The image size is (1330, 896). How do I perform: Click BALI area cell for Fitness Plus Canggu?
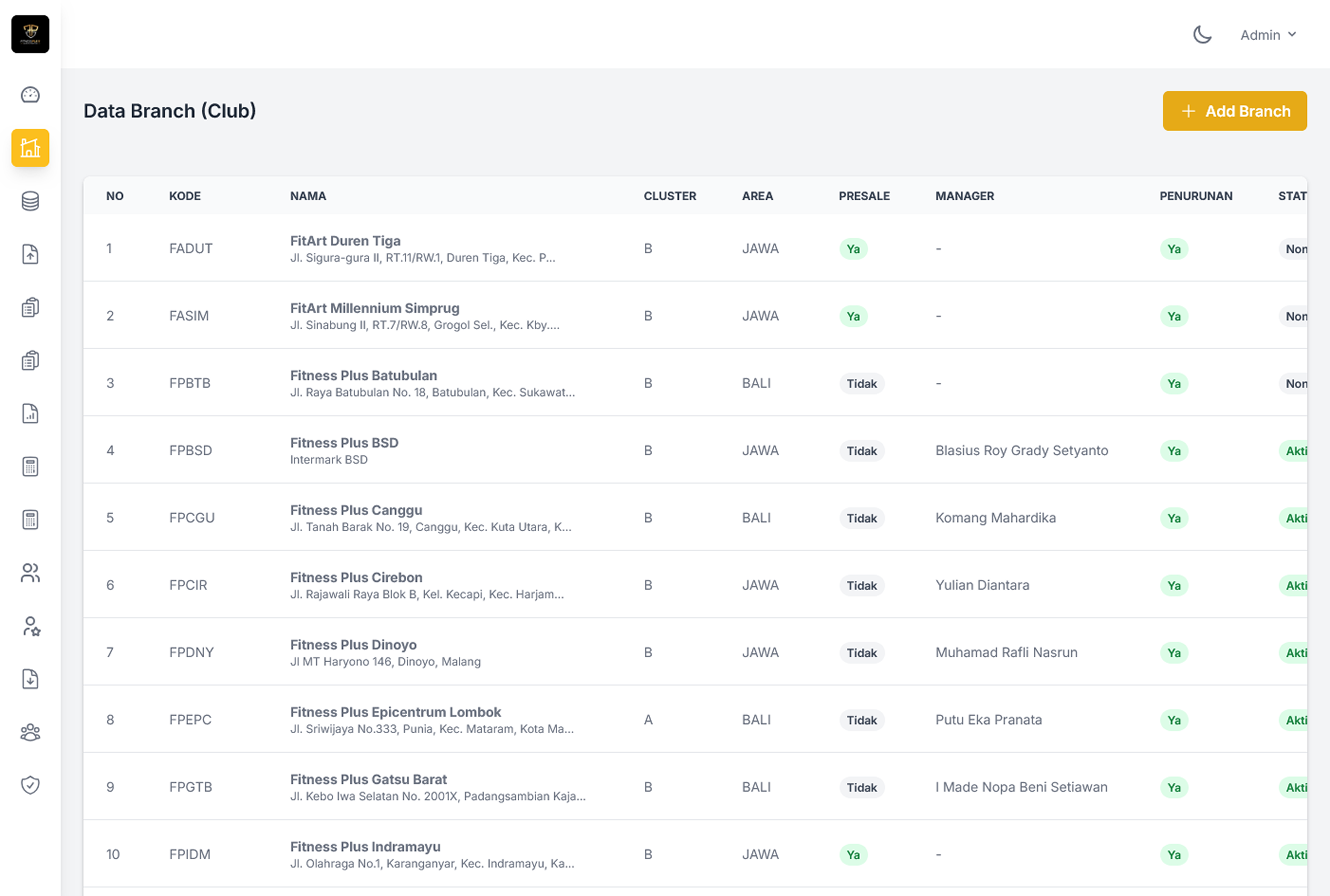pos(756,518)
